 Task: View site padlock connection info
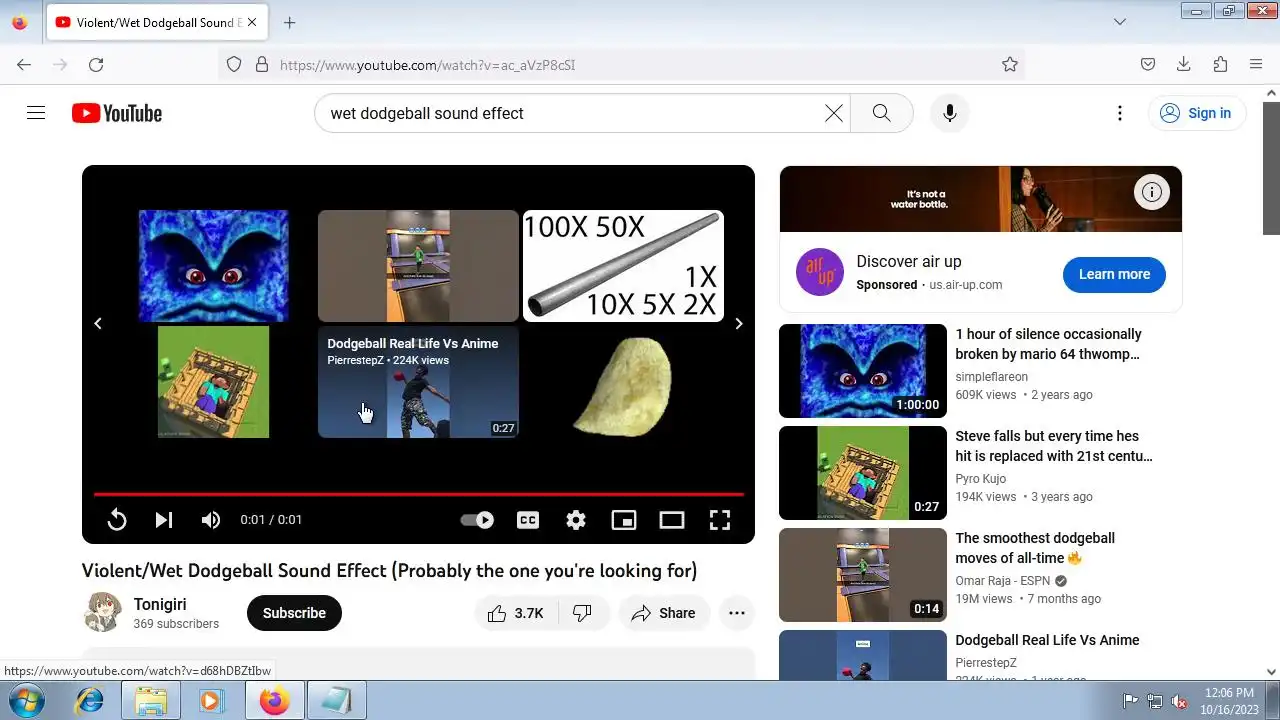click(x=262, y=65)
